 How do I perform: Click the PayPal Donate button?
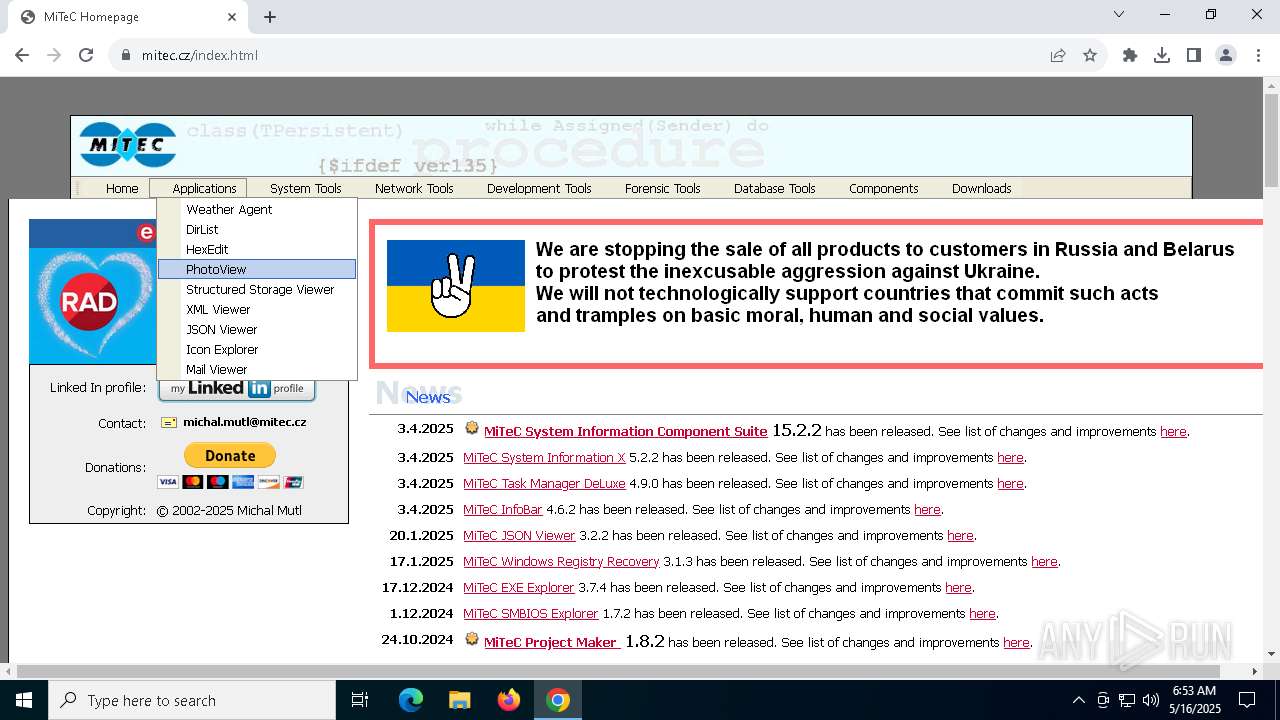[x=230, y=455]
